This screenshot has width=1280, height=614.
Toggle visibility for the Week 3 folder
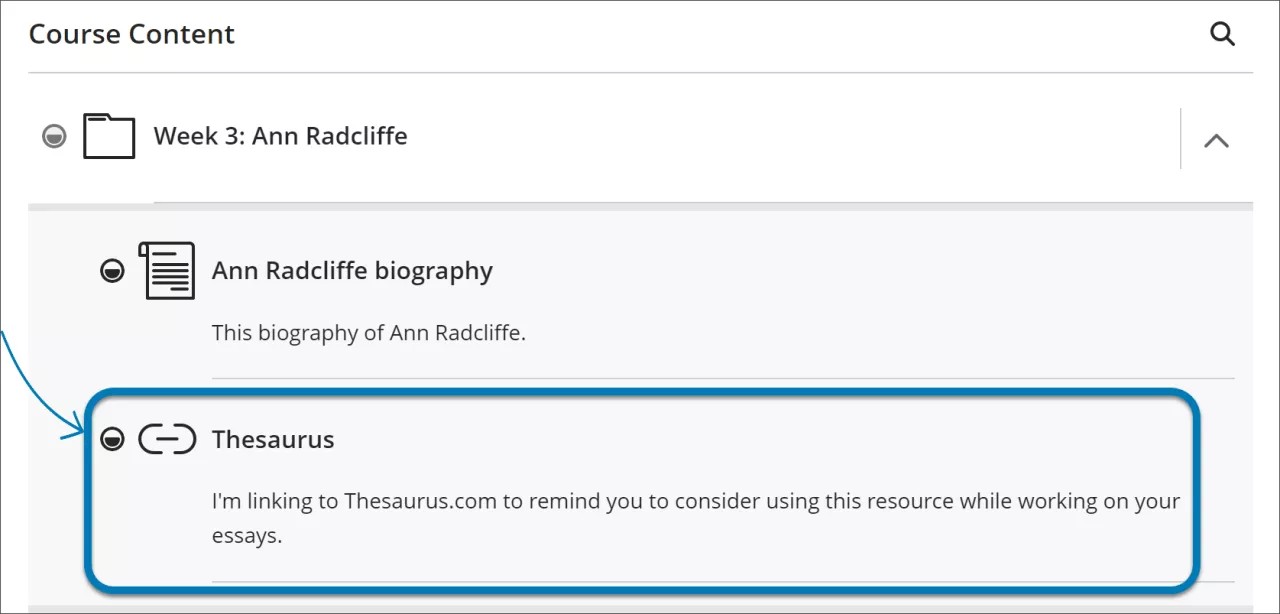click(53, 136)
